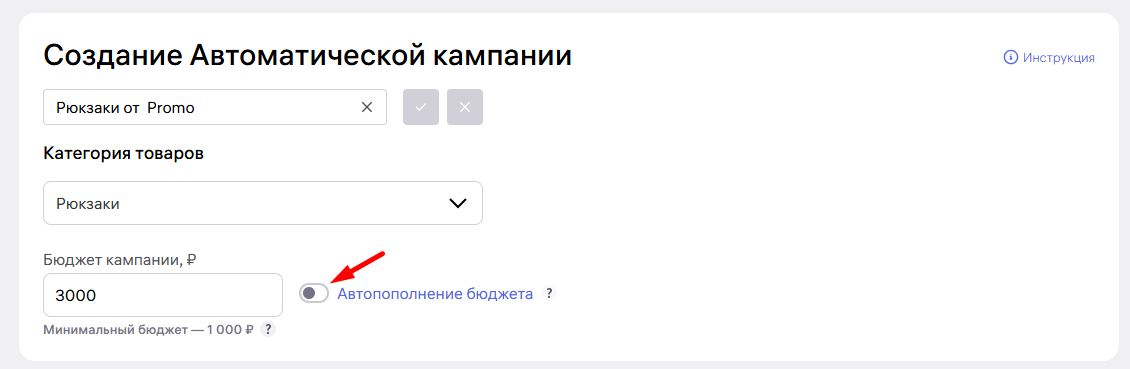Viewport: 1130px width, 369px height.
Task: Click the chevron arrow of category dropdown
Action: point(458,203)
